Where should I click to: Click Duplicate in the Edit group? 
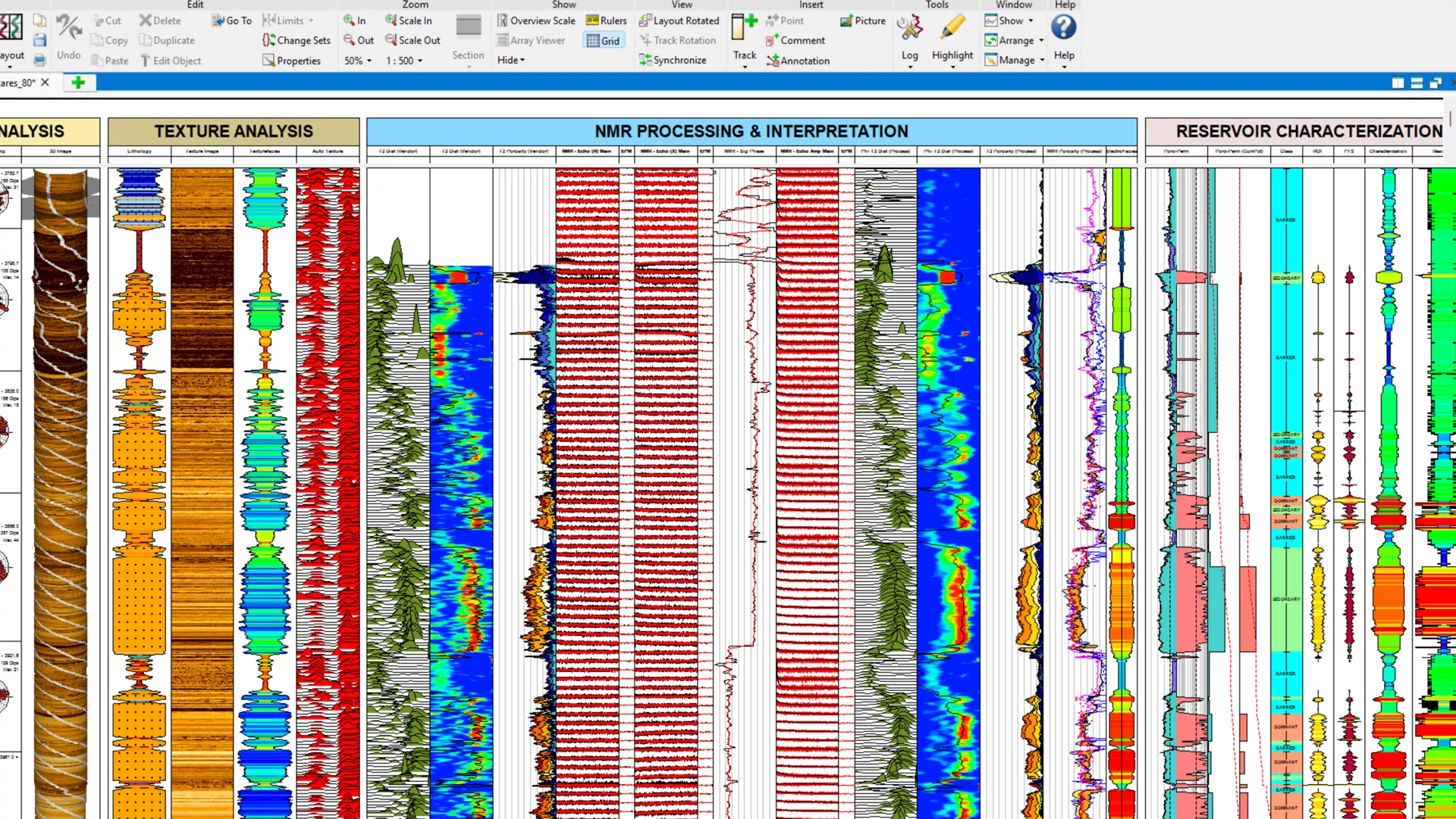click(167, 40)
